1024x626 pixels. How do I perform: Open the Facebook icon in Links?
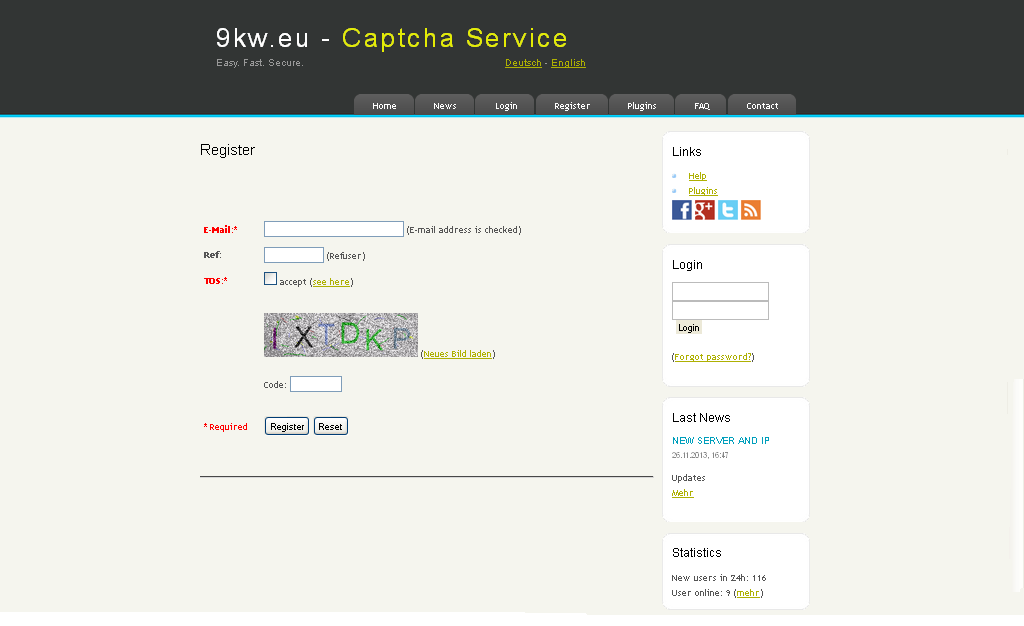pos(681,210)
